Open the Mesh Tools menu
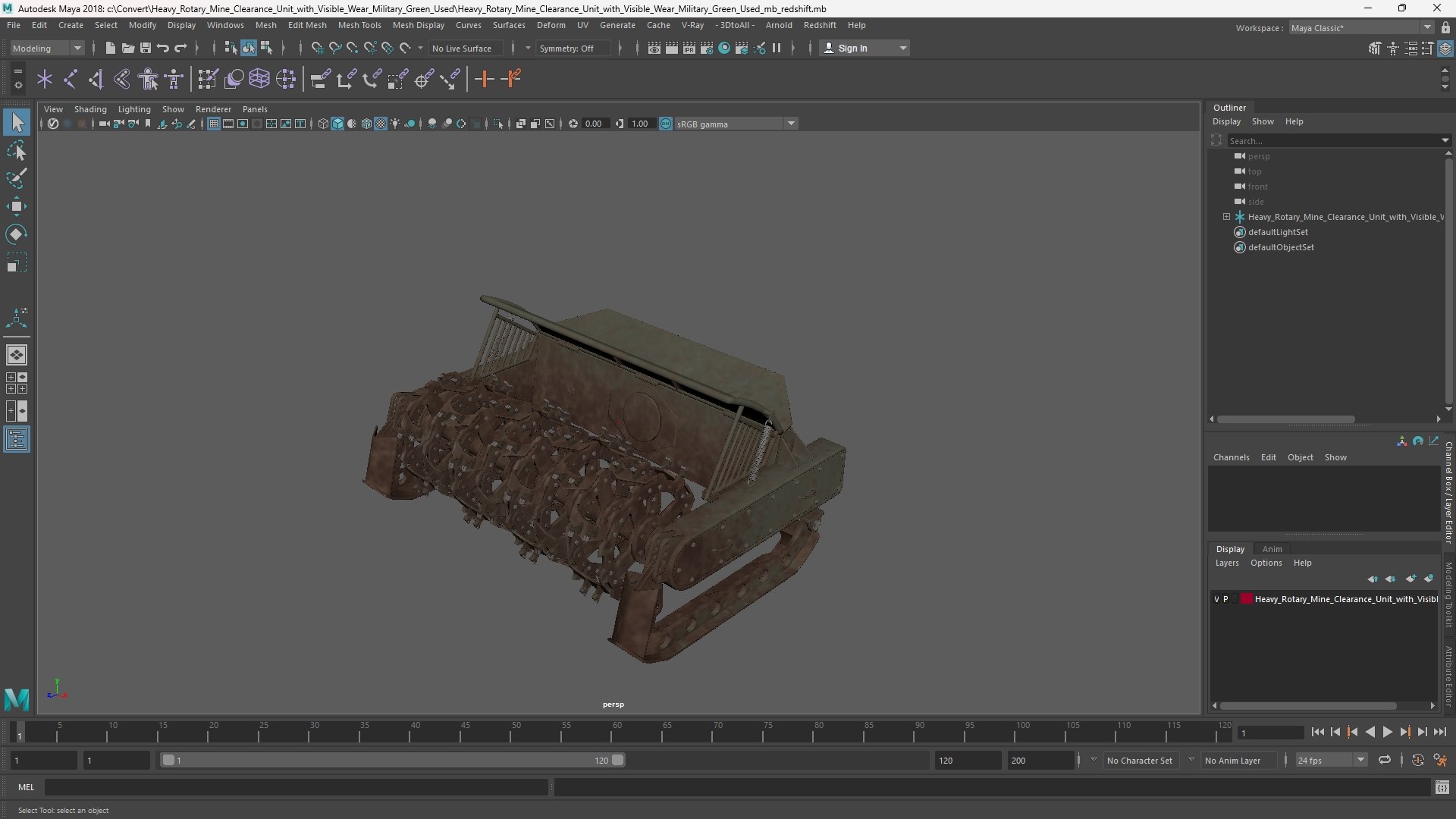Screen dimensions: 1456x819 [359, 25]
